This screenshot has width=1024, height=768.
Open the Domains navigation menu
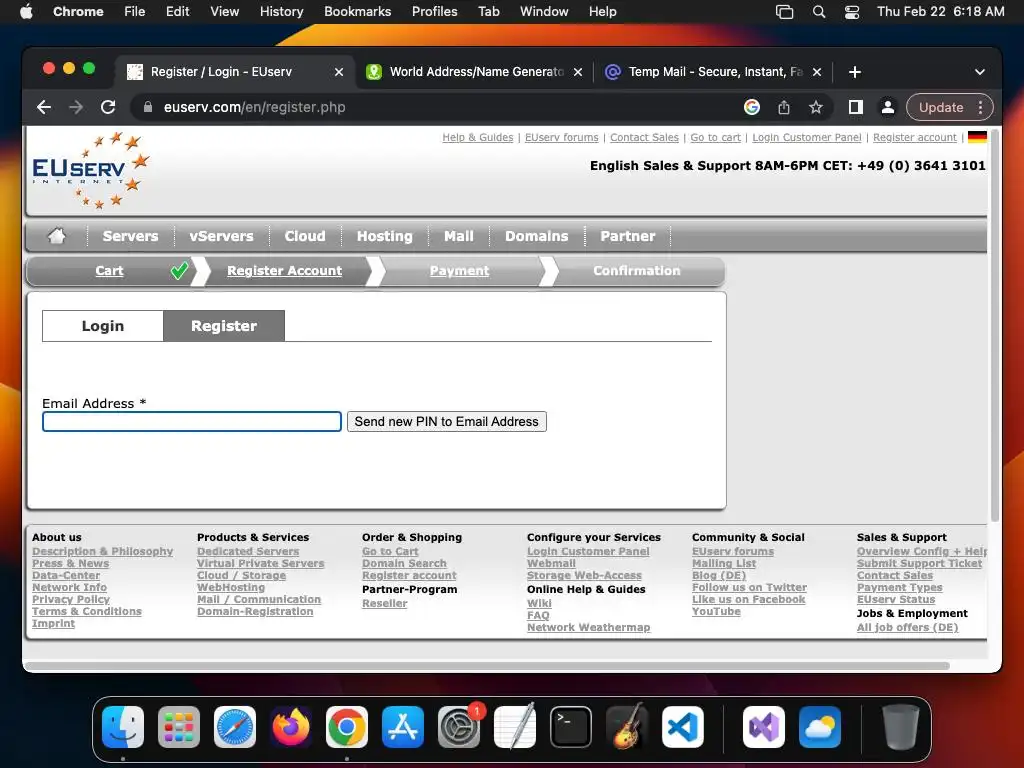(537, 236)
